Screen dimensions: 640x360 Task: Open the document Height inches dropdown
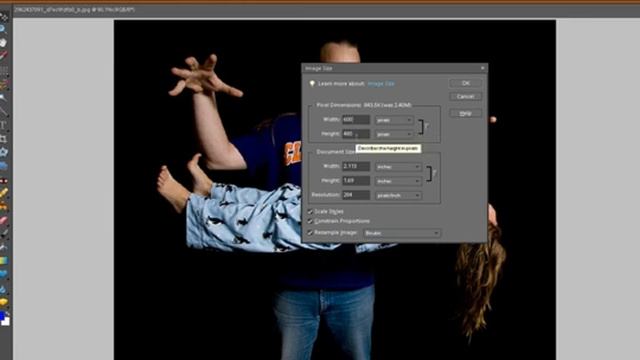coord(398,181)
